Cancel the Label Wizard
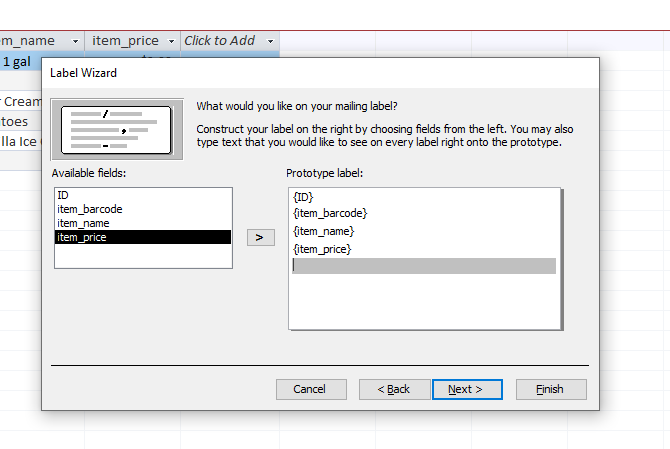Viewport: 670px width, 449px height. click(x=311, y=390)
